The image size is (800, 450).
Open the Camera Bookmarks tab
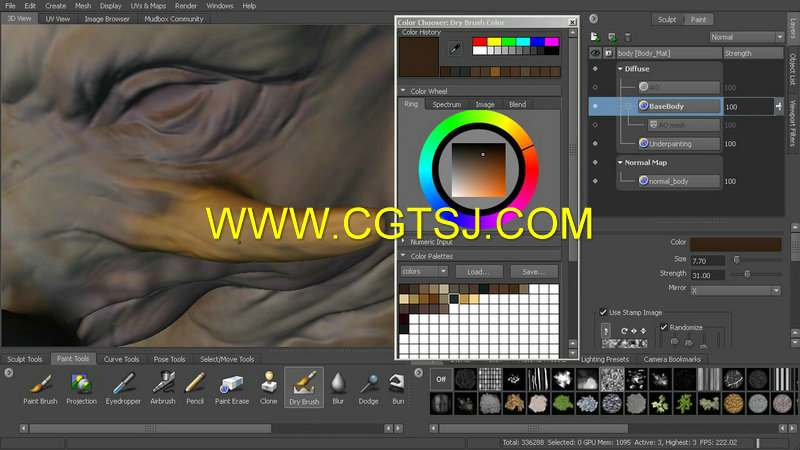click(x=672, y=359)
